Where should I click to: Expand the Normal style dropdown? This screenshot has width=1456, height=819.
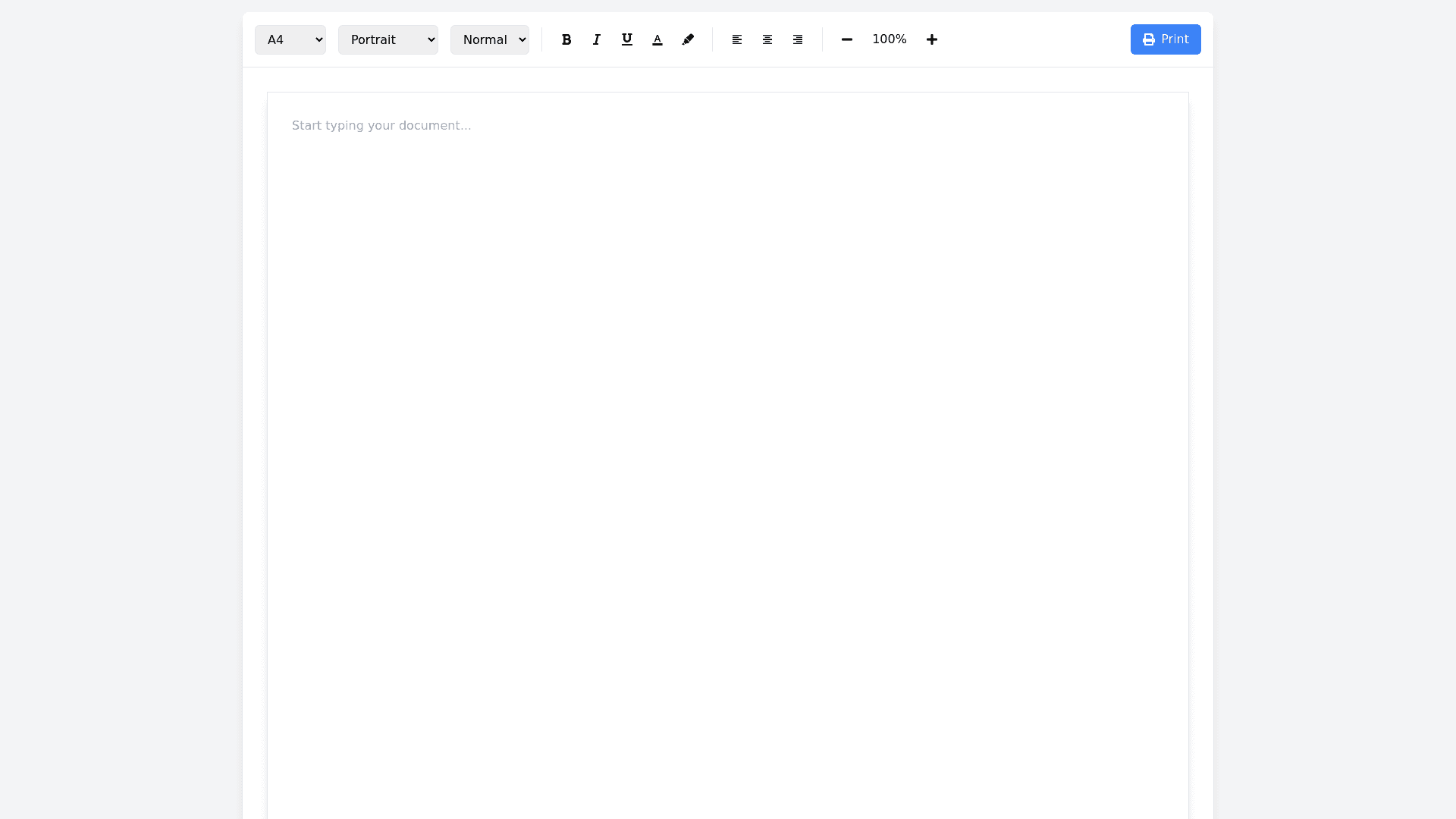coord(489,39)
